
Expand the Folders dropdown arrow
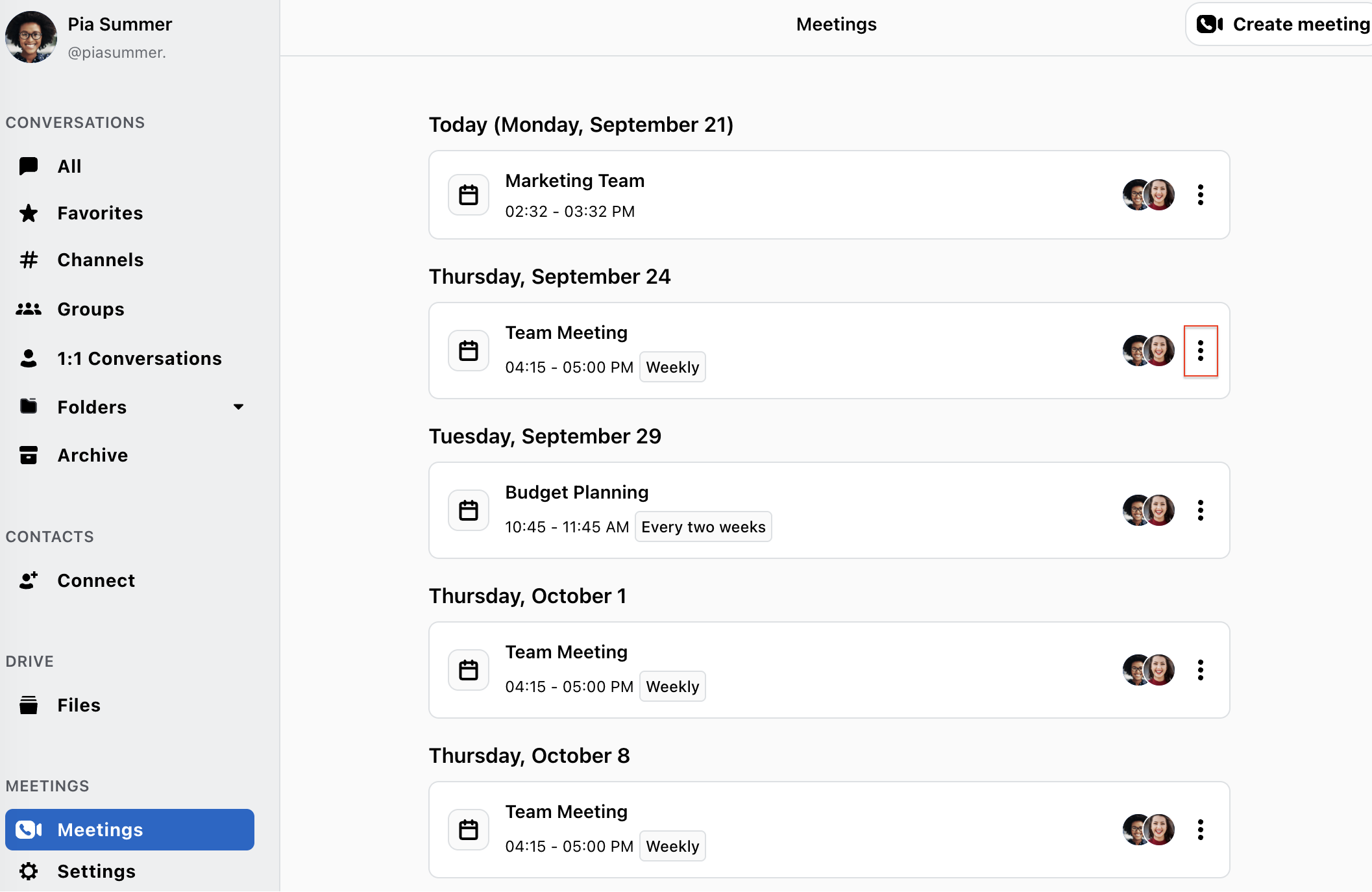pos(238,407)
